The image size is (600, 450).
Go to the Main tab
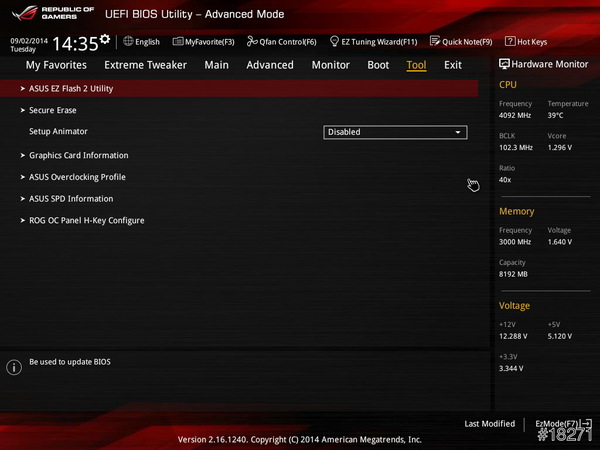pos(216,65)
